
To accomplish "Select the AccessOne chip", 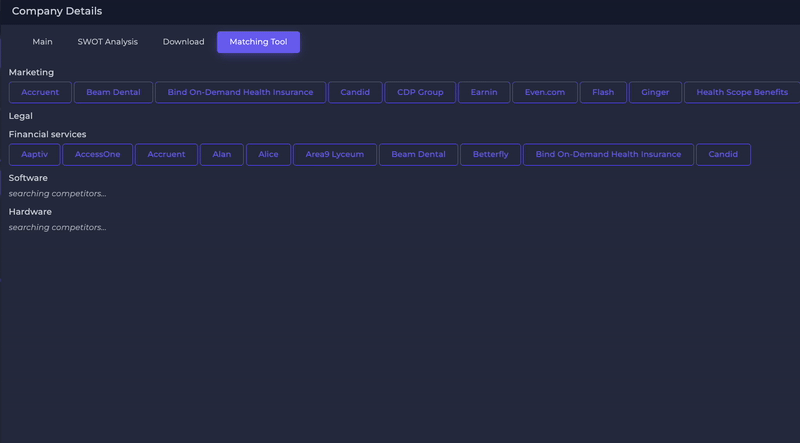I will tap(97, 154).
